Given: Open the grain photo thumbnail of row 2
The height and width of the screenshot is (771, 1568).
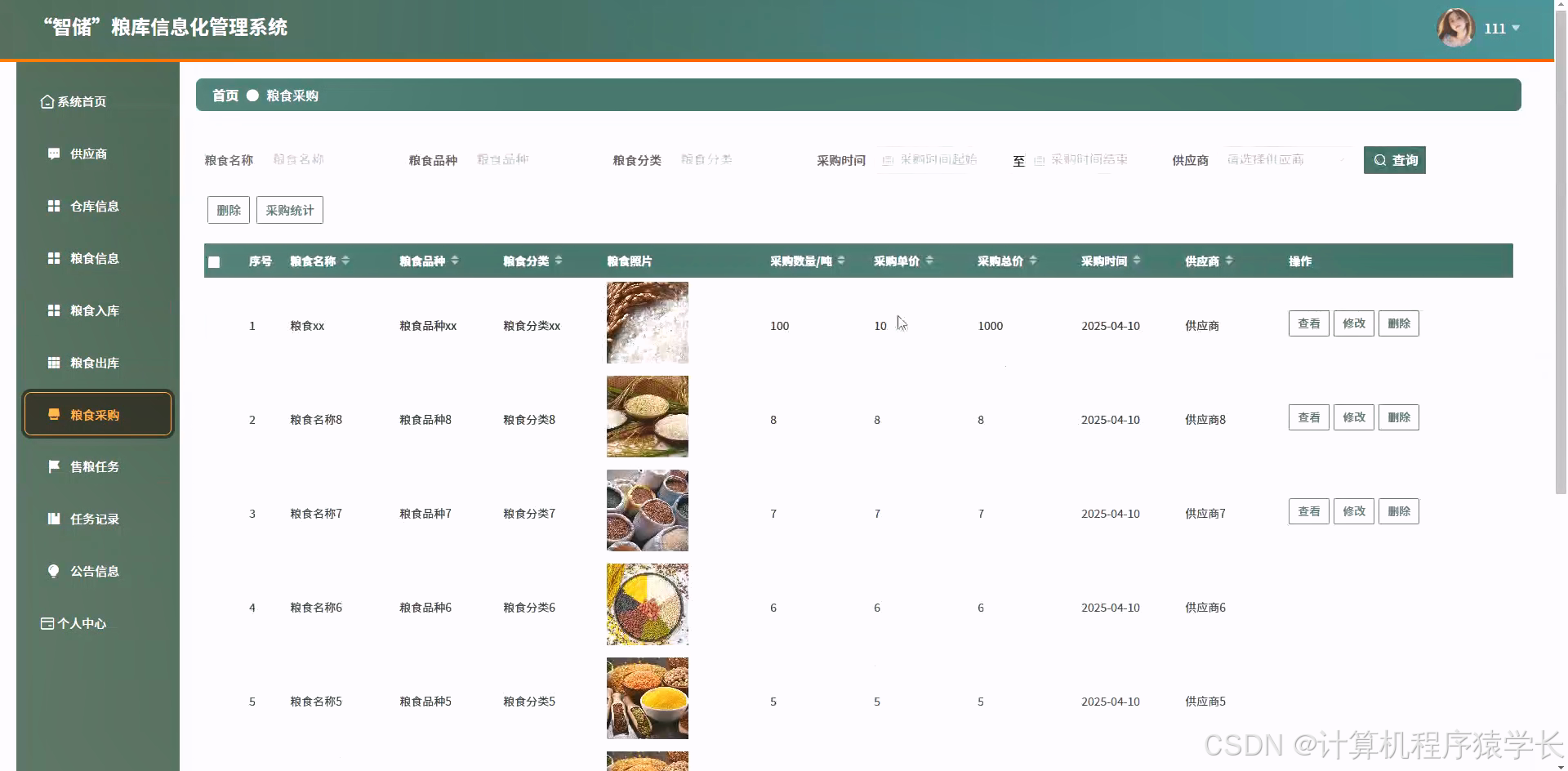Looking at the screenshot, I should tap(647, 416).
